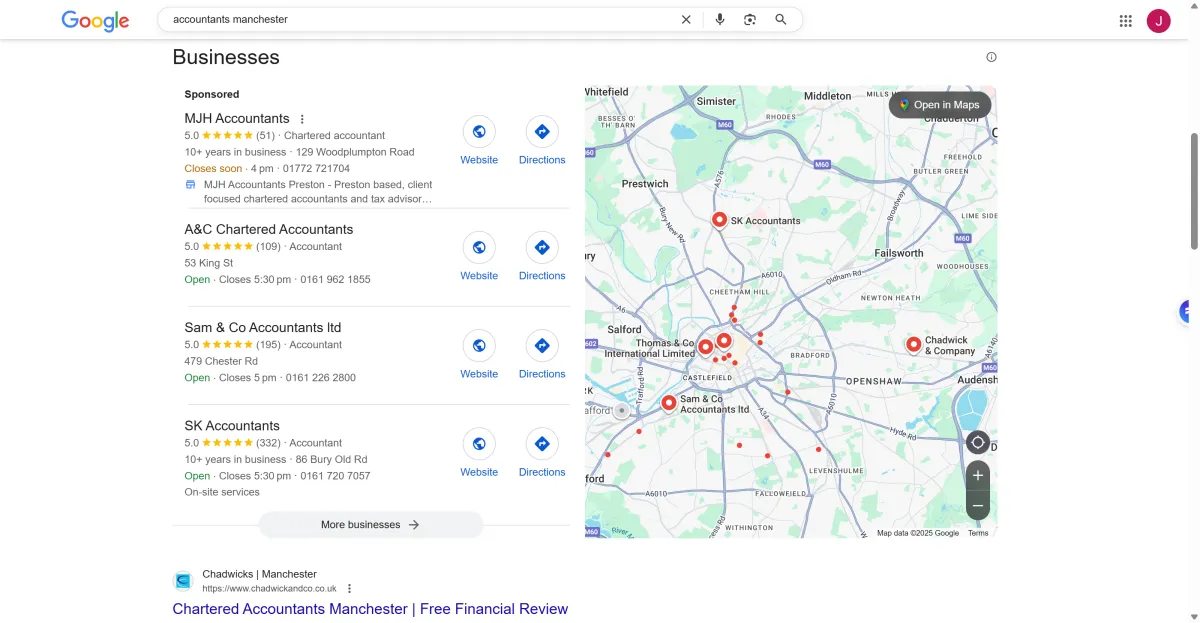Image resolution: width=1200 pixels, height=623 pixels.
Task: Open A&C Chartered Accountants listing title
Action: (269, 229)
